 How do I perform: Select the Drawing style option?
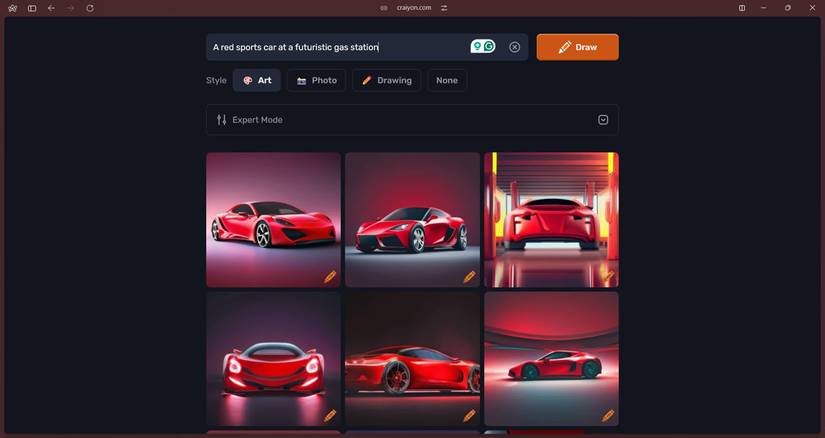point(386,80)
